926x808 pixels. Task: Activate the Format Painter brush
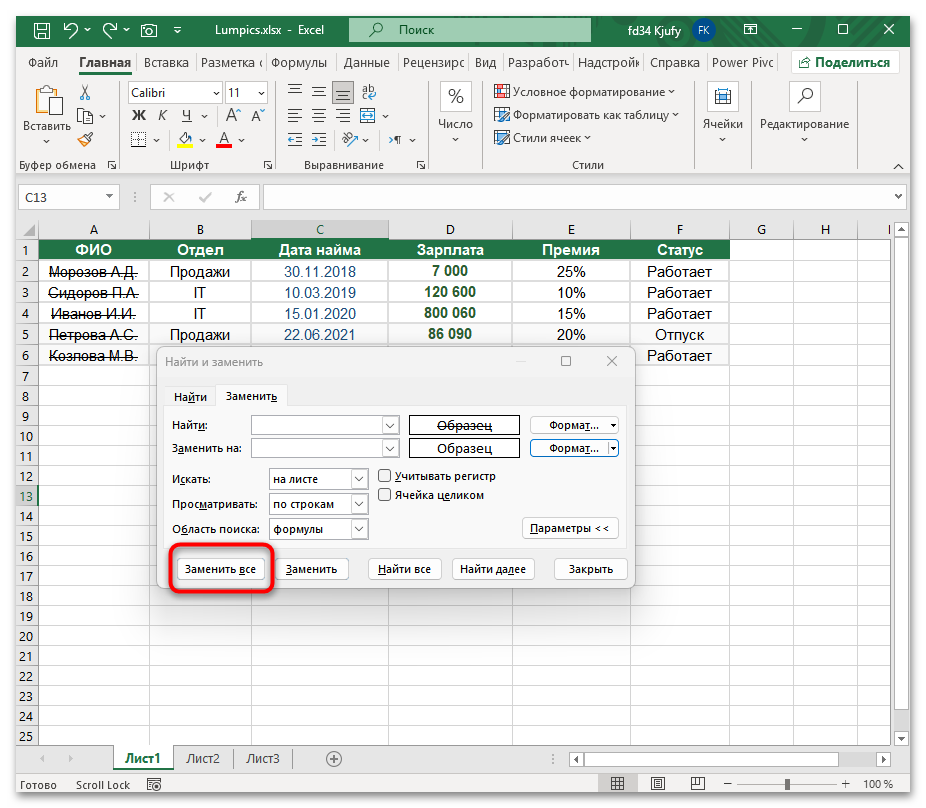pos(85,140)
